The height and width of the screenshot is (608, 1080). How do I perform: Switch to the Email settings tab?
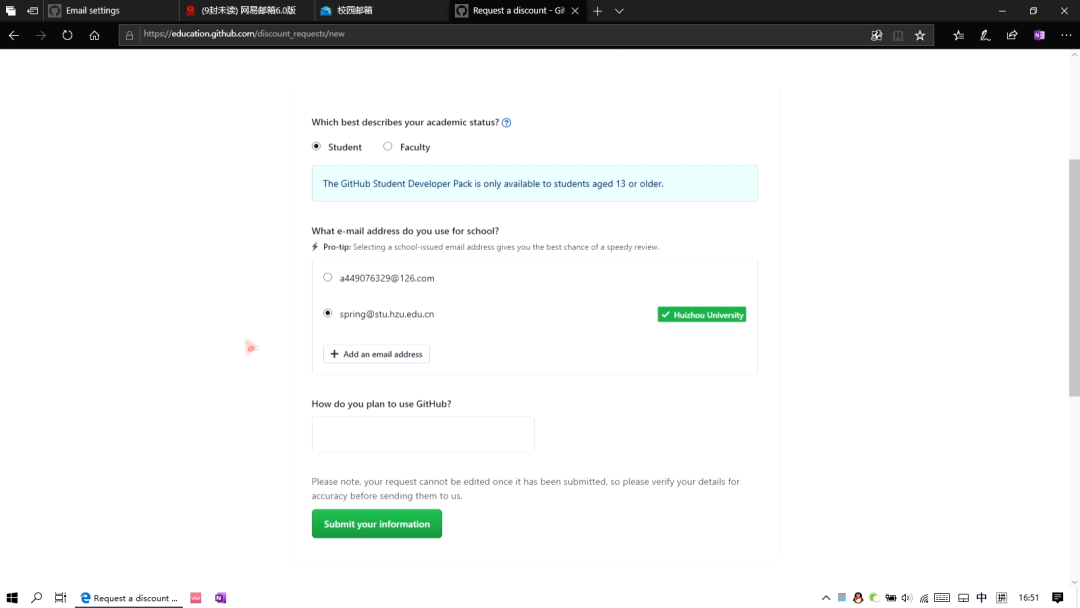pos(112,10)
